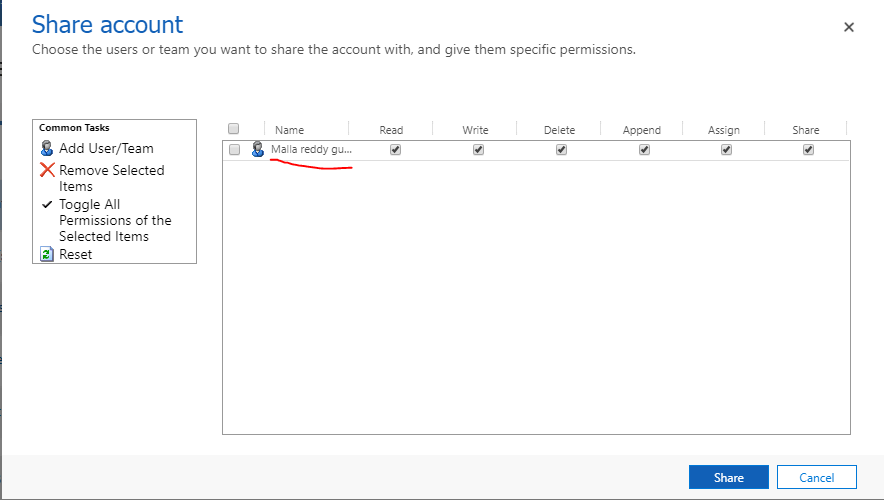Click the Toggle All Permissions checkmark icon
Image resolution: width=884 pixels, height=500 pixels.
click(x=47, y=204)
